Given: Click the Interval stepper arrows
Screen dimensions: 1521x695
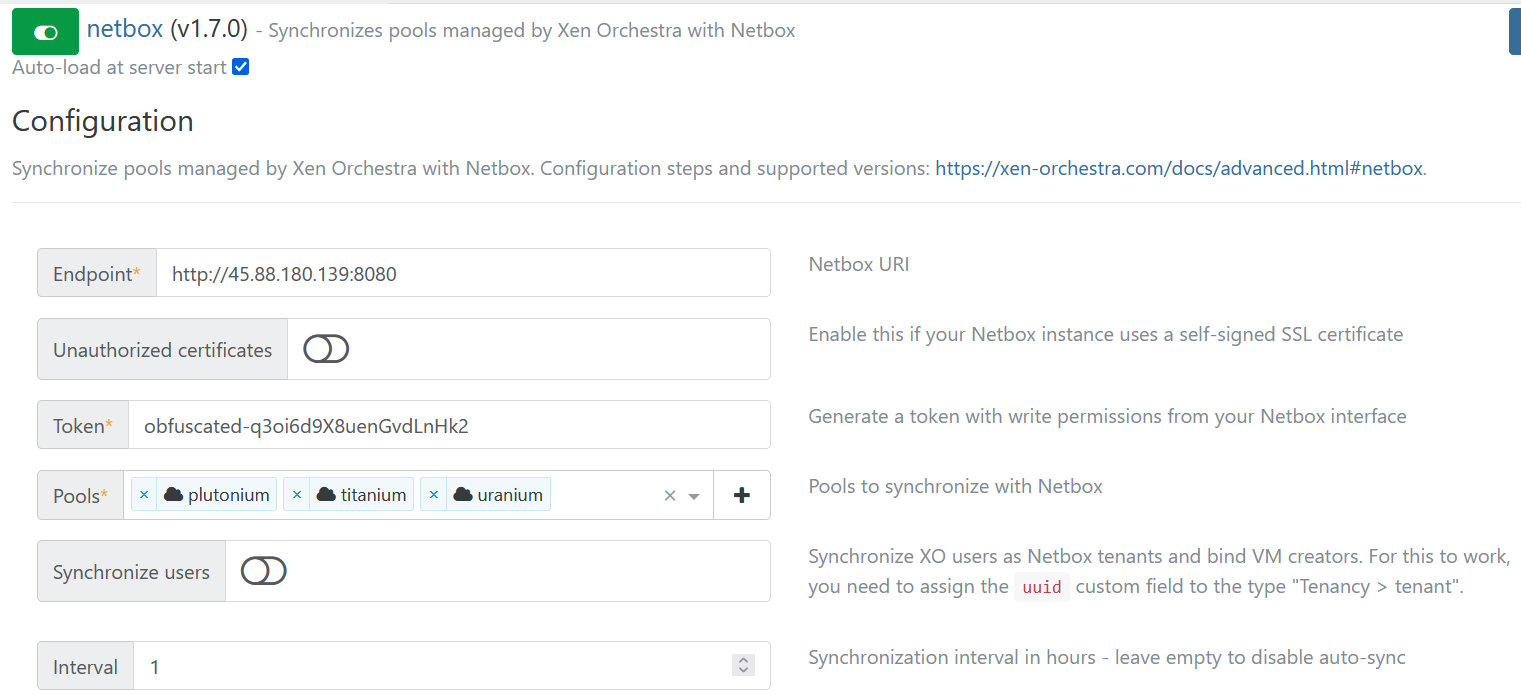Looking at the screenshot, I should coord(742,665).
